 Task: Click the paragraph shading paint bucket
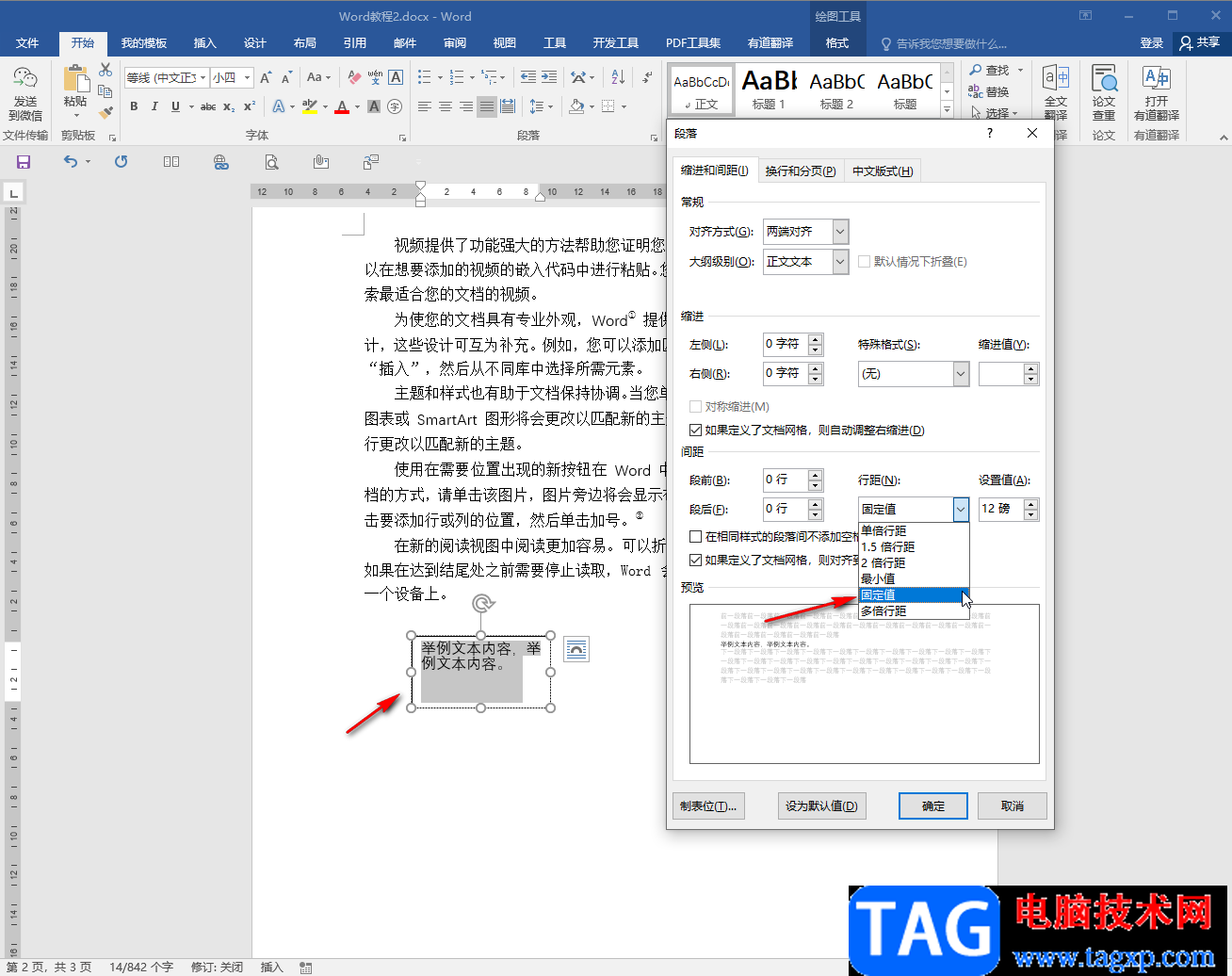(x=576, y=106)
